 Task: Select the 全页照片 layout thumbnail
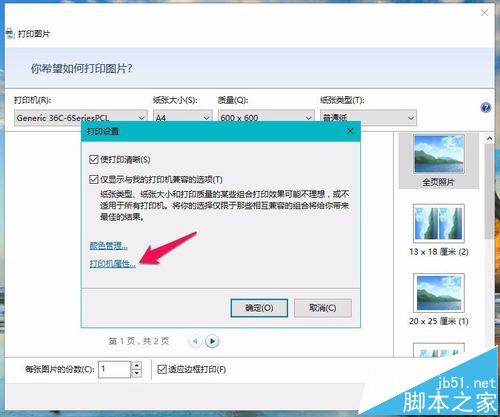[x=439, y=161]
